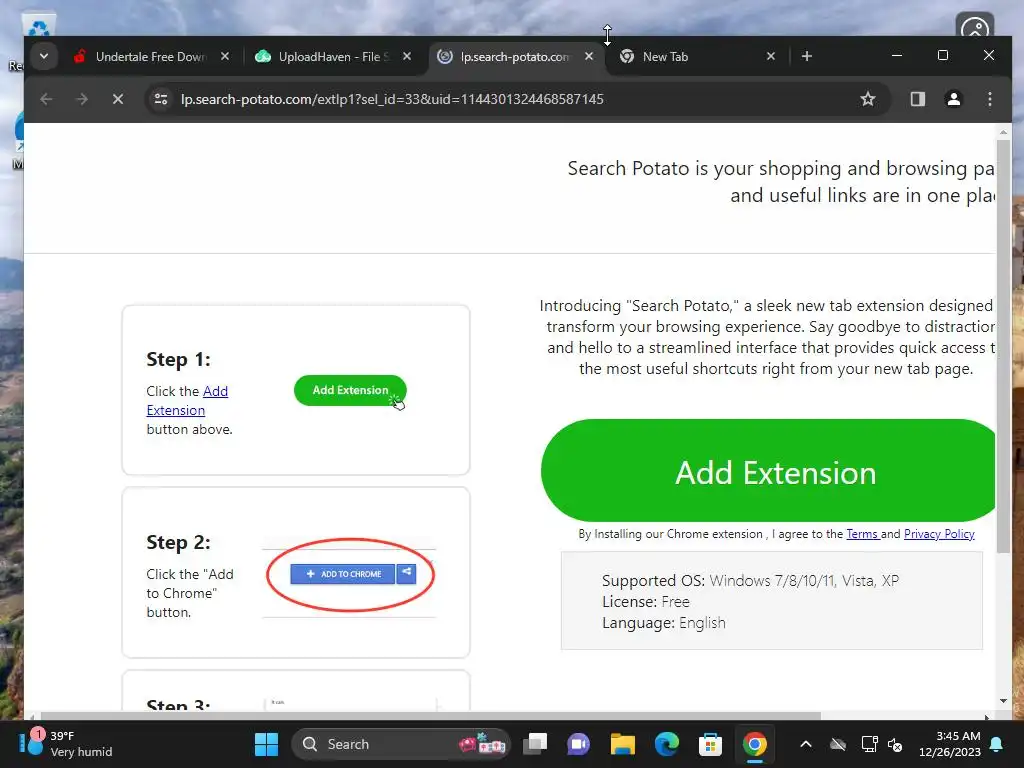
Task: Click the browser forward arrow
Action: (82, 99)
